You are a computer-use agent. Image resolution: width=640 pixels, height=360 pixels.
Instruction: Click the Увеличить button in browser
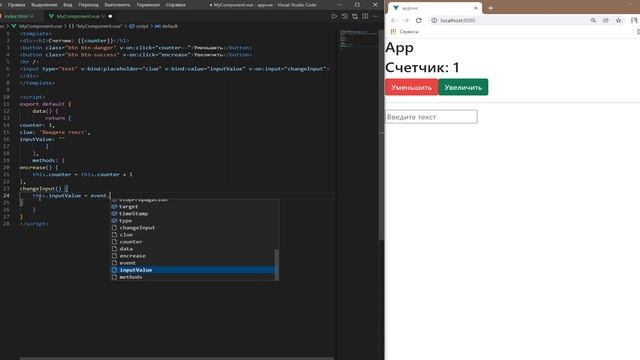point(463,87)
